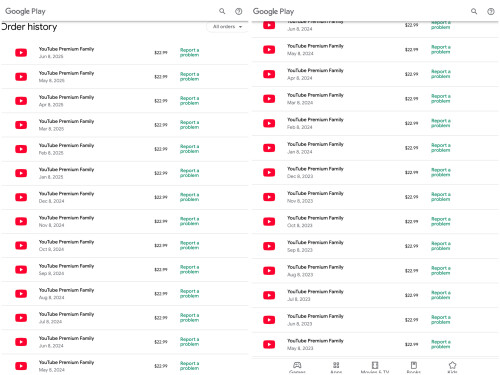This screenshot has width=500, height=375.
Task: Select YouTube Premium Family title dated Nov 8, 2023
Action: 315,193
